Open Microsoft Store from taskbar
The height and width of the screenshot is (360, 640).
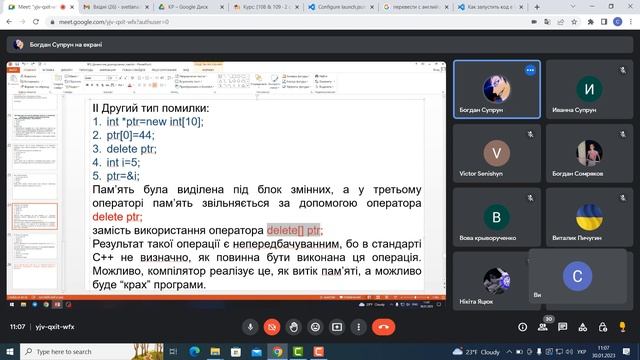pos(236,351)
